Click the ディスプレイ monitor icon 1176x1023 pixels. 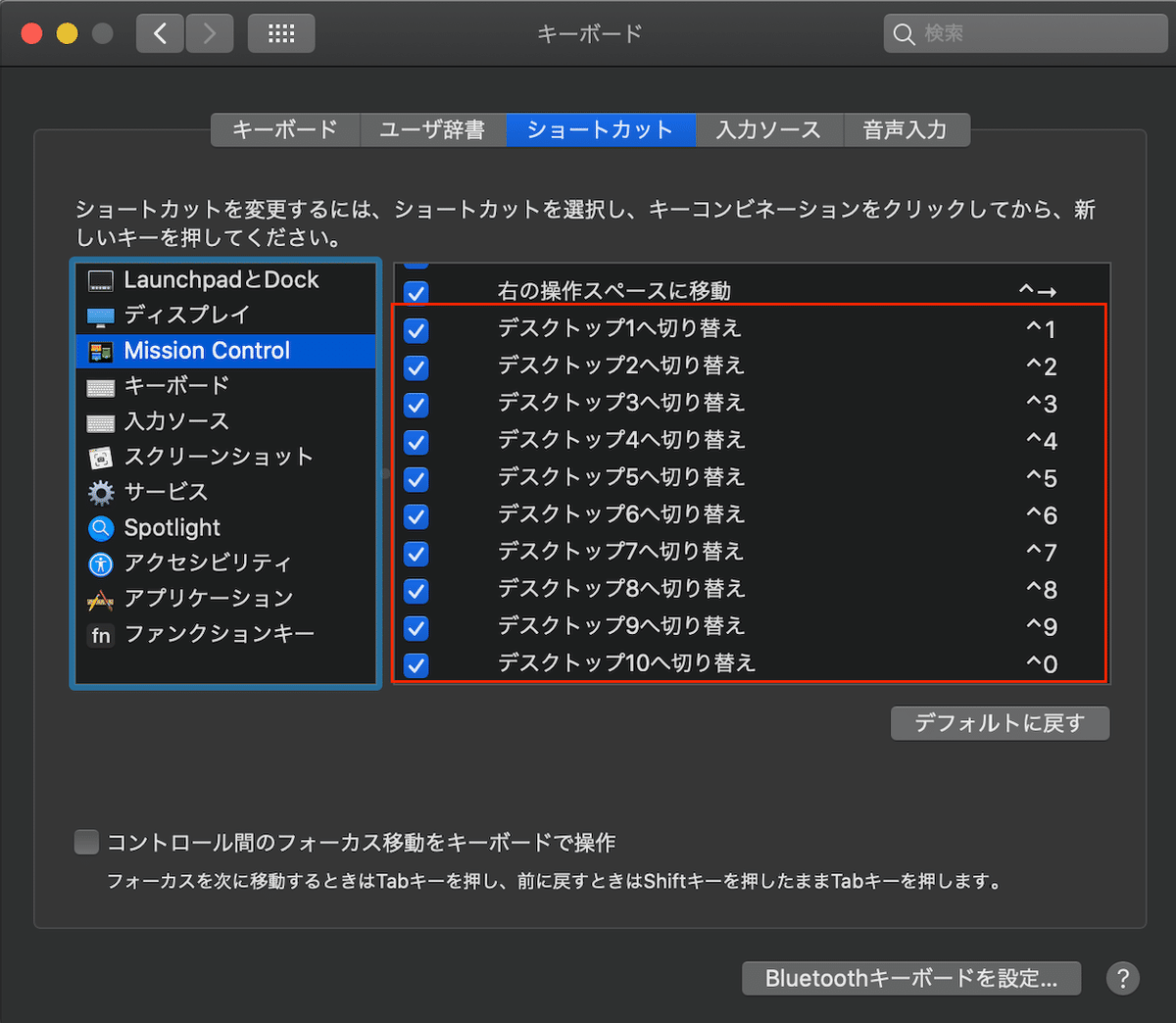click(100, 317)
